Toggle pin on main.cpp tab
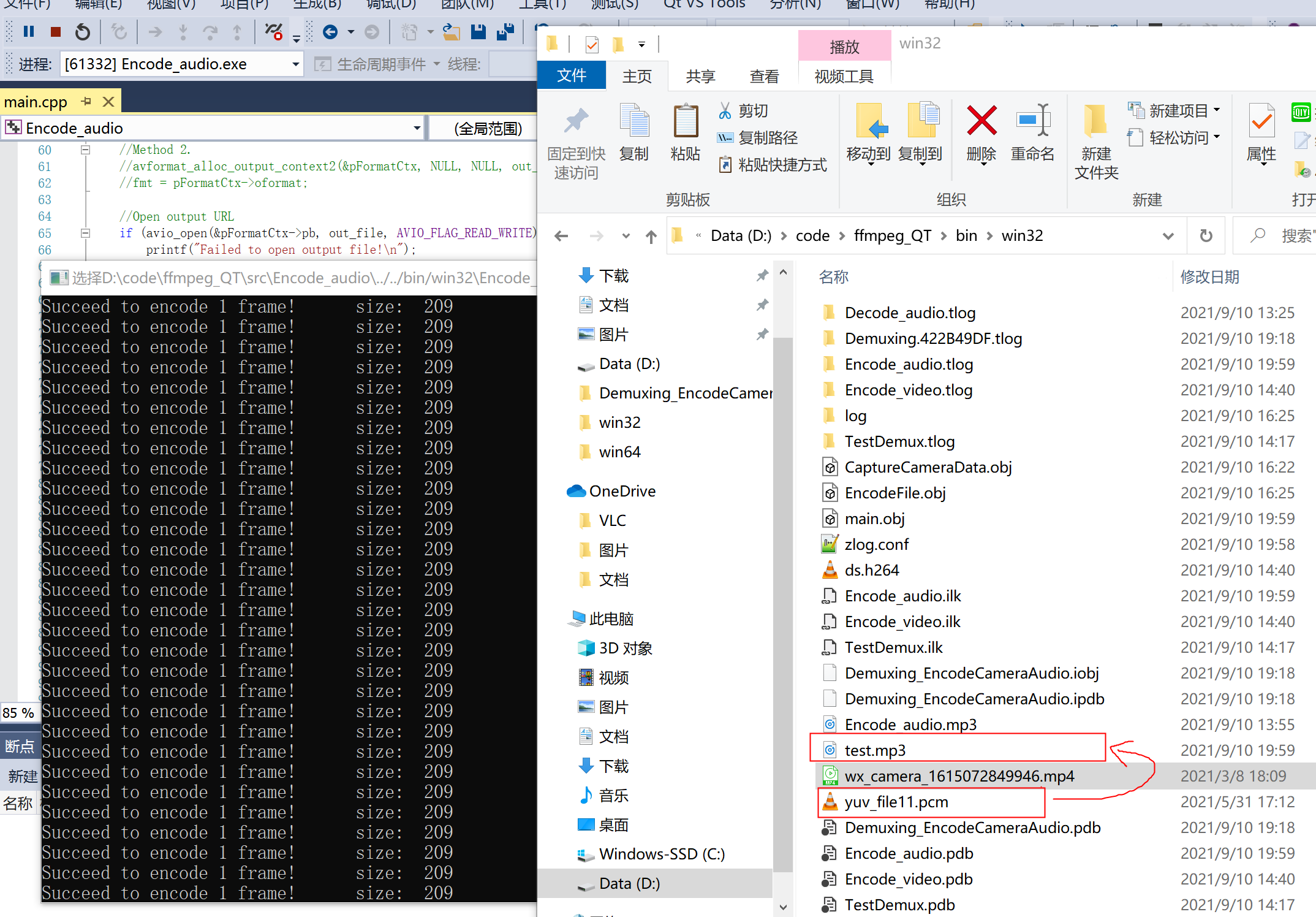This screenshot has width=1316, height=917. (x=86, y=101)
